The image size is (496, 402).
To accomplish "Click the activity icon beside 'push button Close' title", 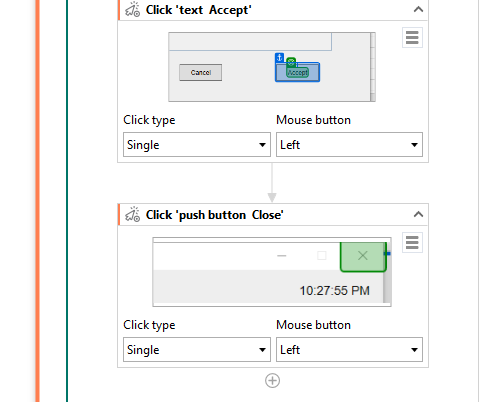I will pos(133,214).
